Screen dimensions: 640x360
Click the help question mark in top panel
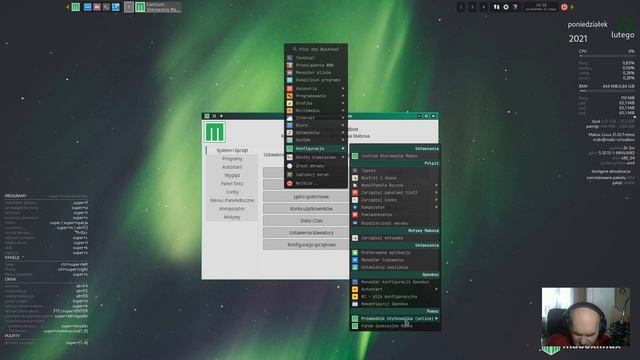tap(515, 7)
